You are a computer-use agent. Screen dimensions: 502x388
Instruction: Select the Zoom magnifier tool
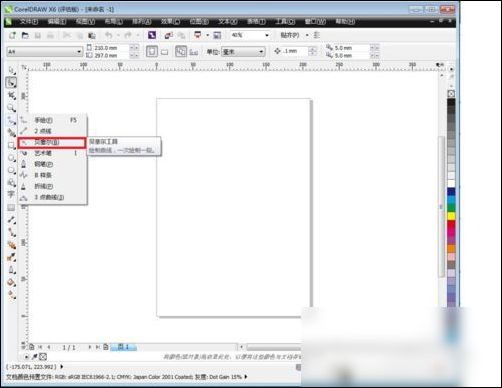11,108
